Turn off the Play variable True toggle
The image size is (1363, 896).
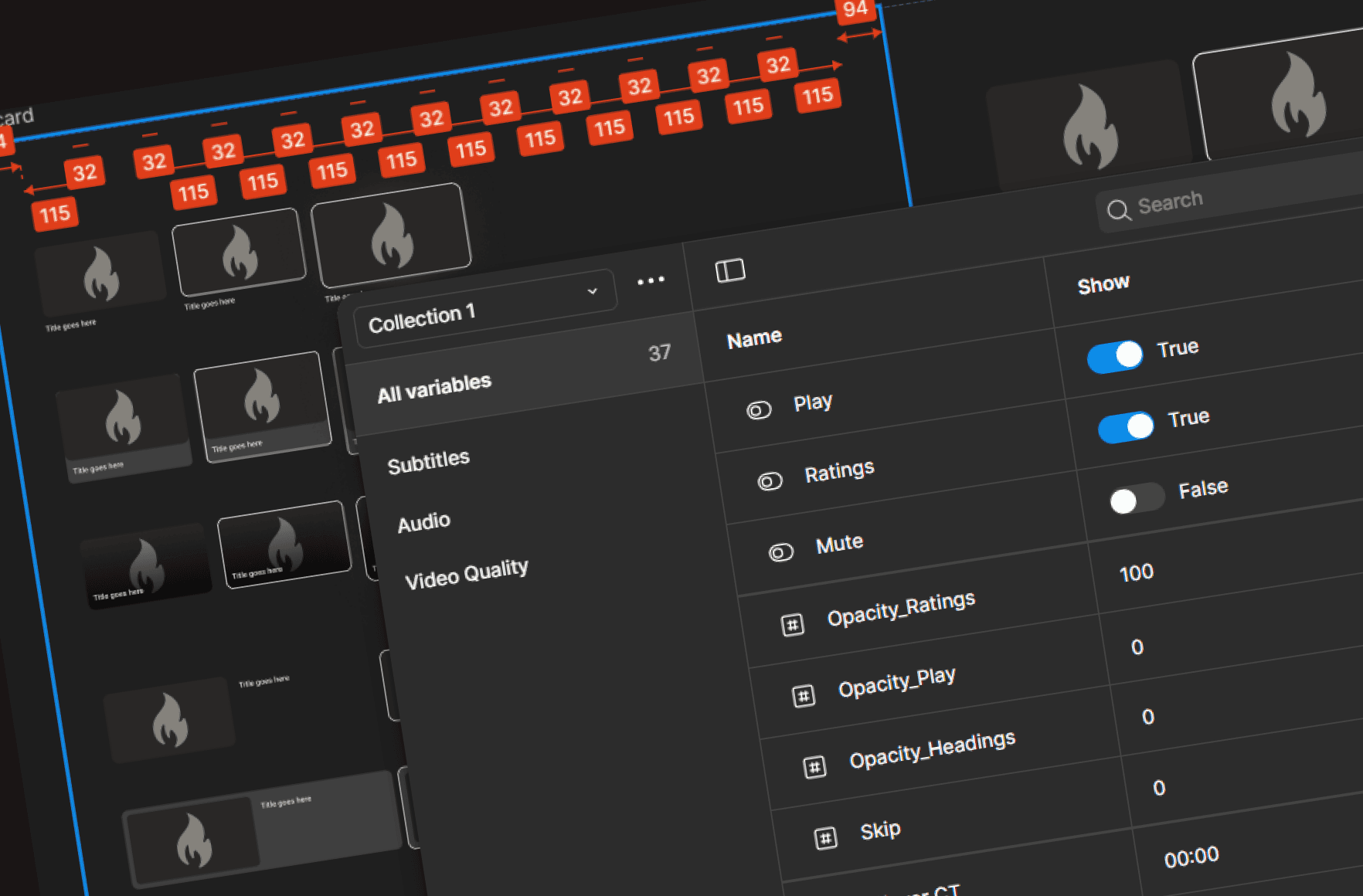click(x=1115, y=357)
